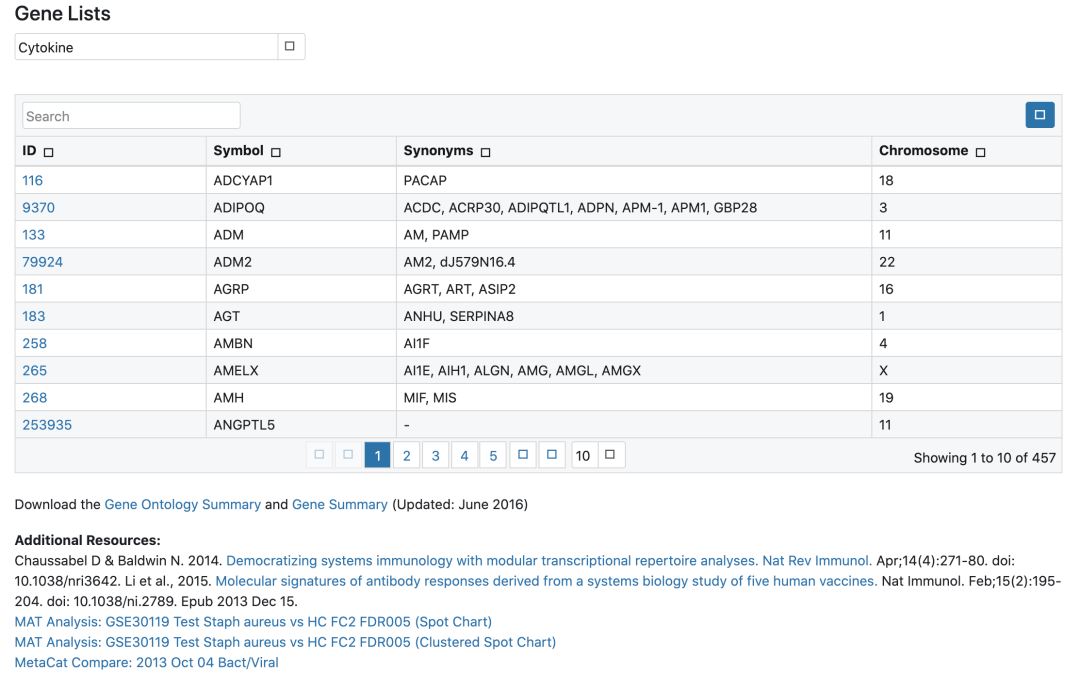Sort by Symbol using its header icon
This screenshot has width=1080, height=673.
pos(276,152)
